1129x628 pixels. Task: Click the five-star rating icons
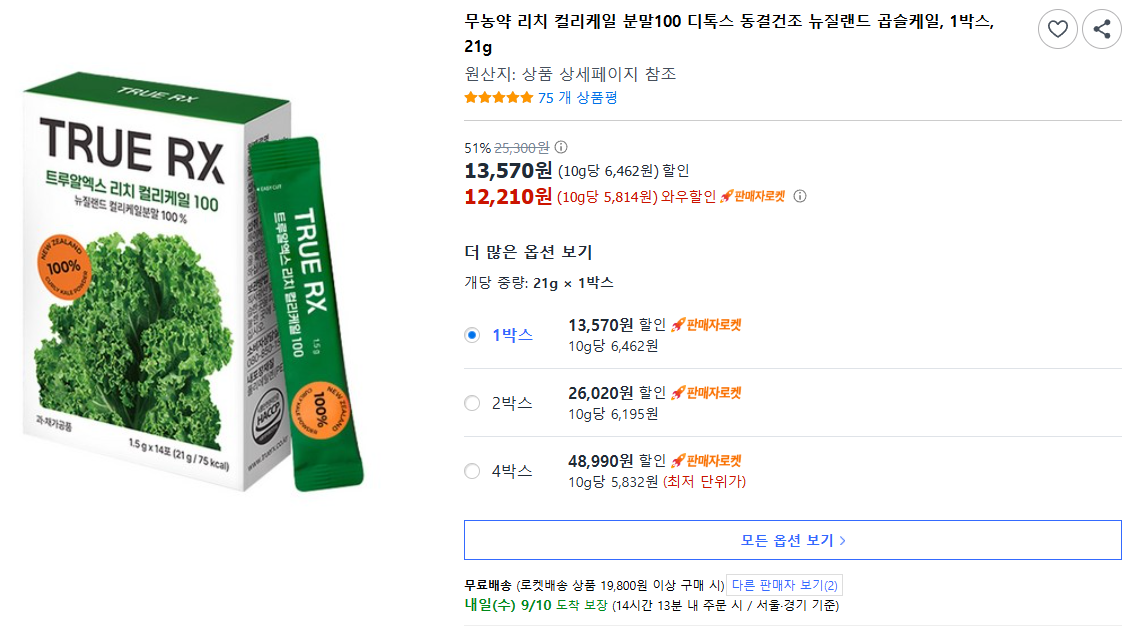[x=499, y=98]
